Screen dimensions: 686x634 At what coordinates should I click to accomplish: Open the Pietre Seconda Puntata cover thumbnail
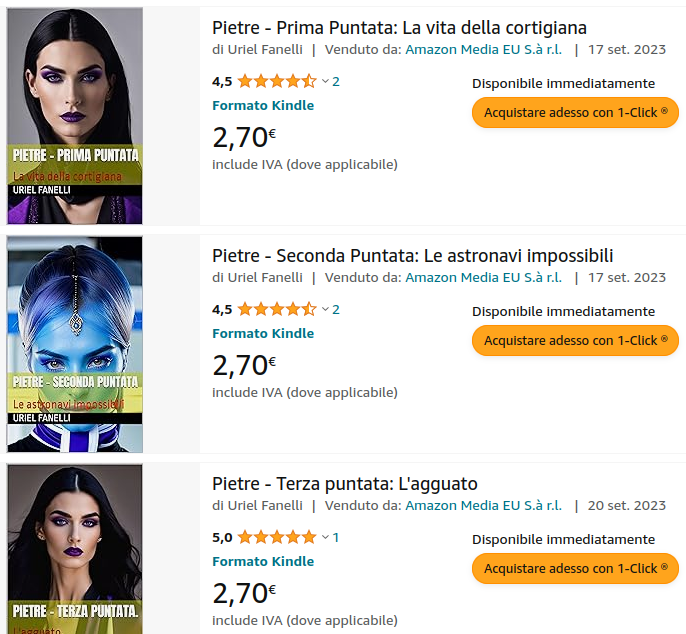point(75,344)
